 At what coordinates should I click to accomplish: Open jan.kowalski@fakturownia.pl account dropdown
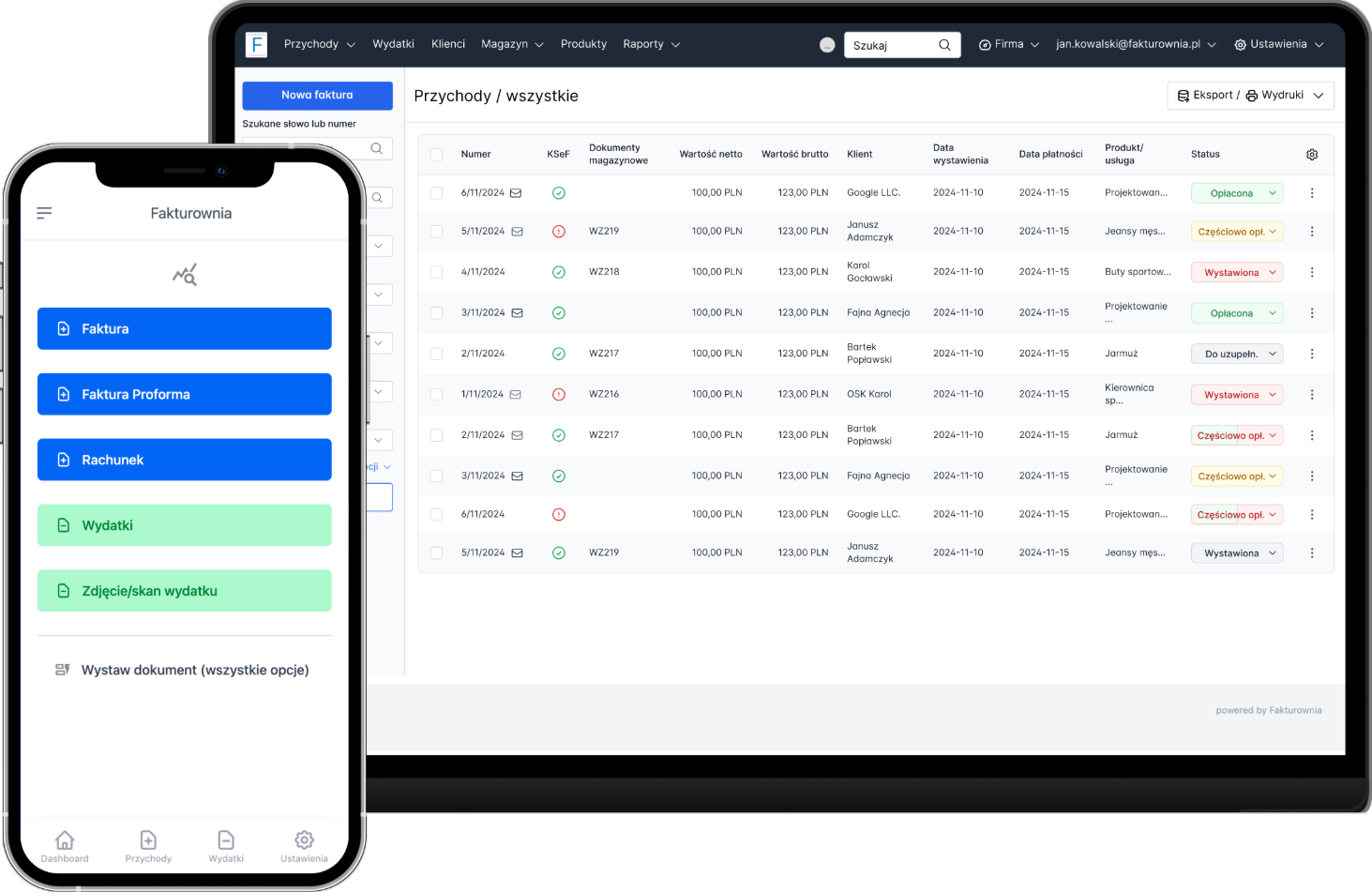[1136, 45]
